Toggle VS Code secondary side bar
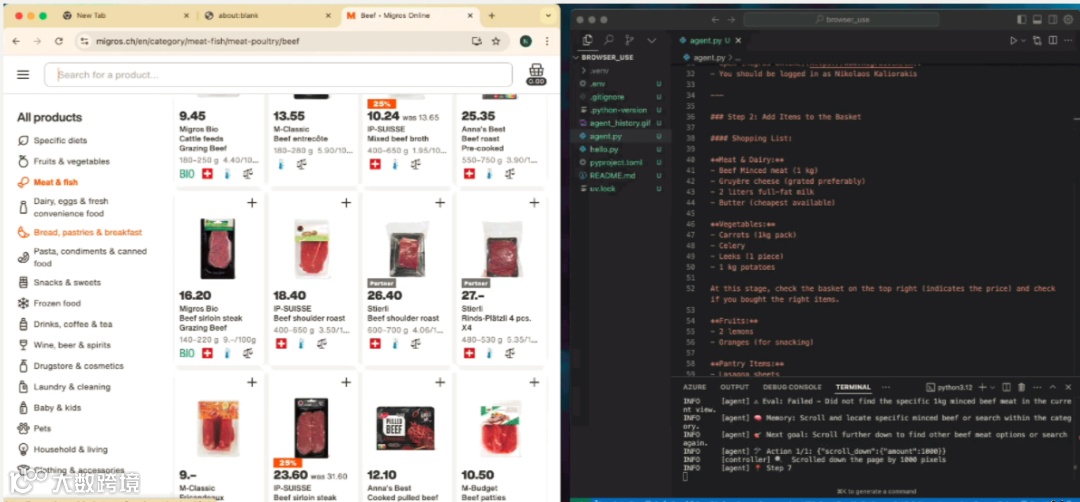This screenshot has height=502, width=1080. click(1051, 20)
